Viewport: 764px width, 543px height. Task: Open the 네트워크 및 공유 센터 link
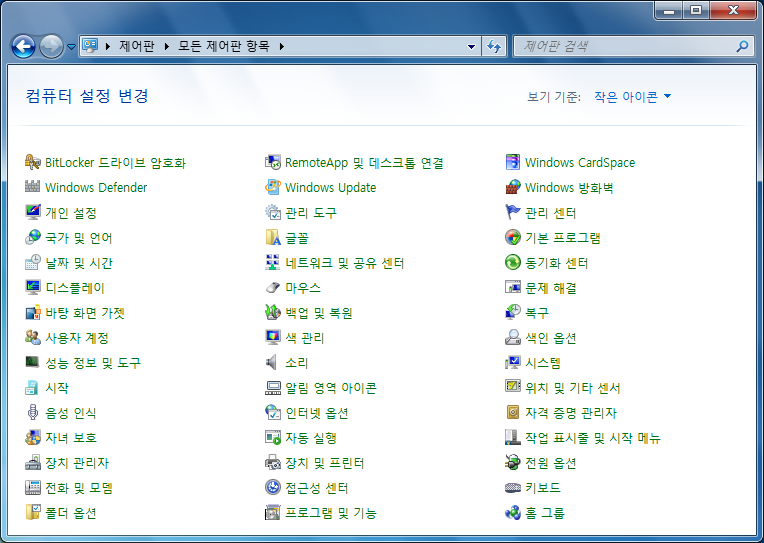click(x=344, y=263)
